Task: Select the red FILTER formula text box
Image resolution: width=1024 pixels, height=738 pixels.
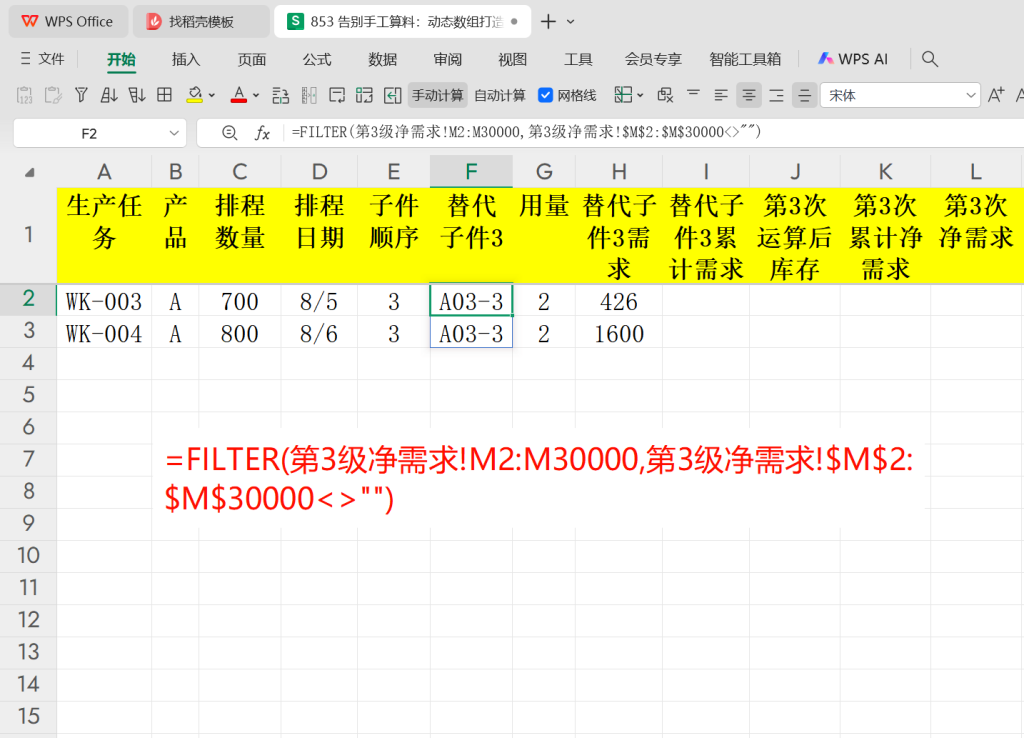Action: [x=539, y=479]
